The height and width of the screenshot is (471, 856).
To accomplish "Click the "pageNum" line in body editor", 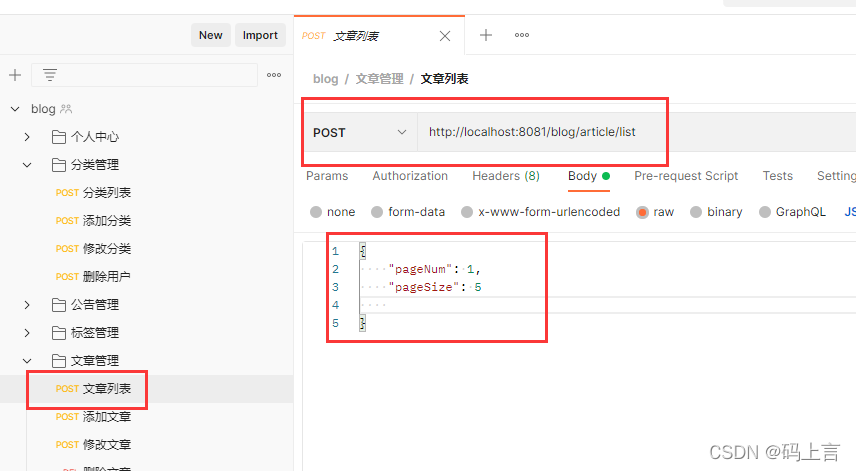I will [x=434, y=269].
